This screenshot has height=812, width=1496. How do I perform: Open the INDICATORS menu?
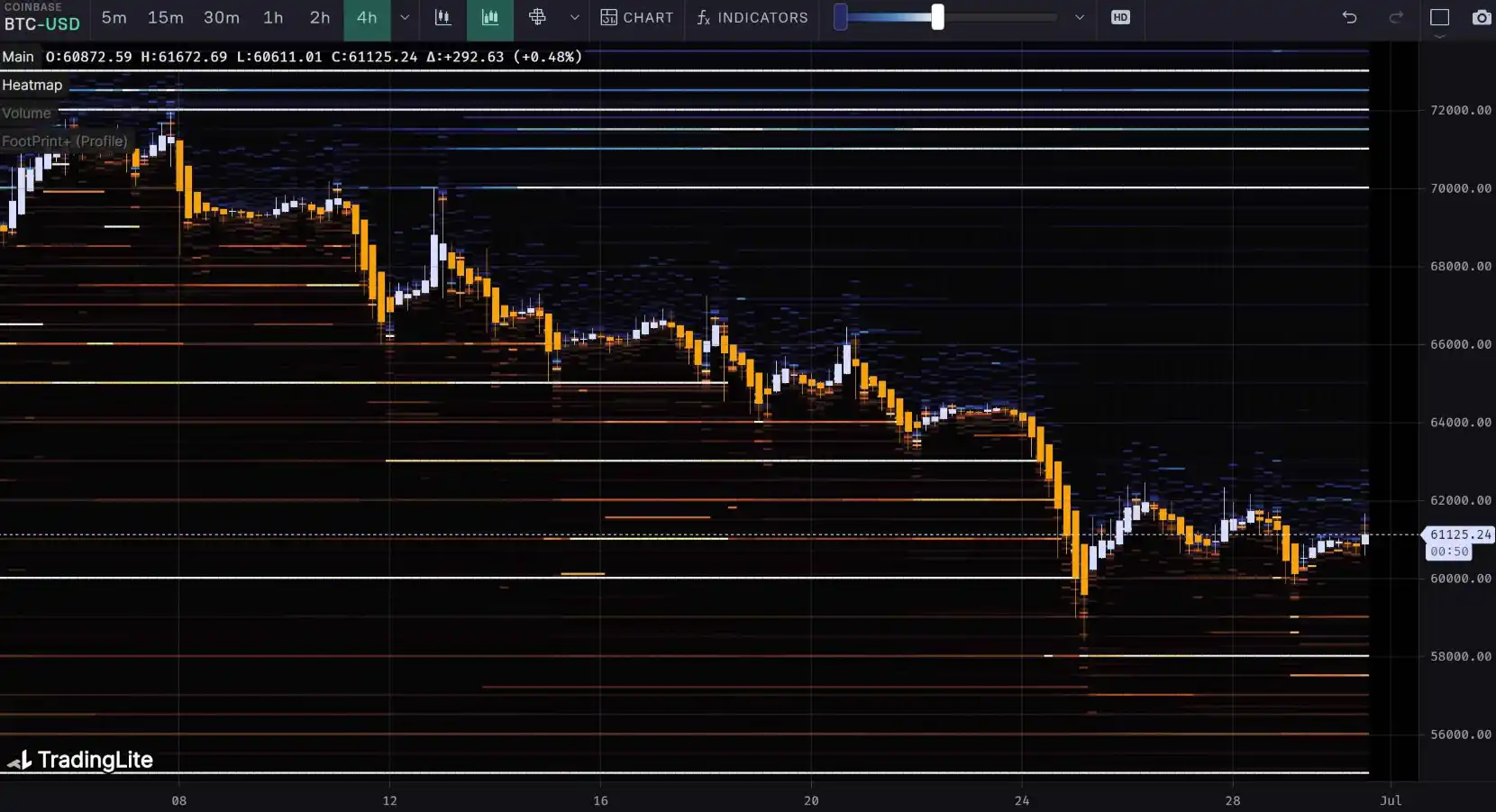753,18
